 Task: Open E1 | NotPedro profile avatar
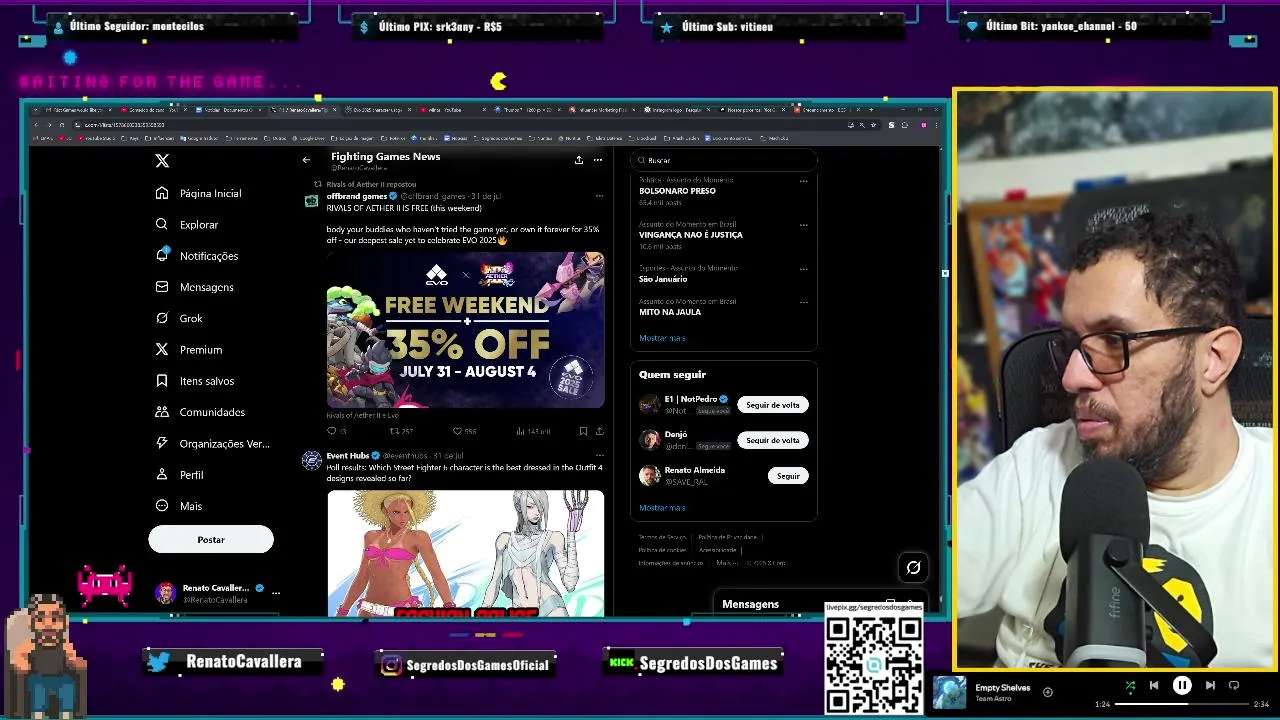pos(650,405)
